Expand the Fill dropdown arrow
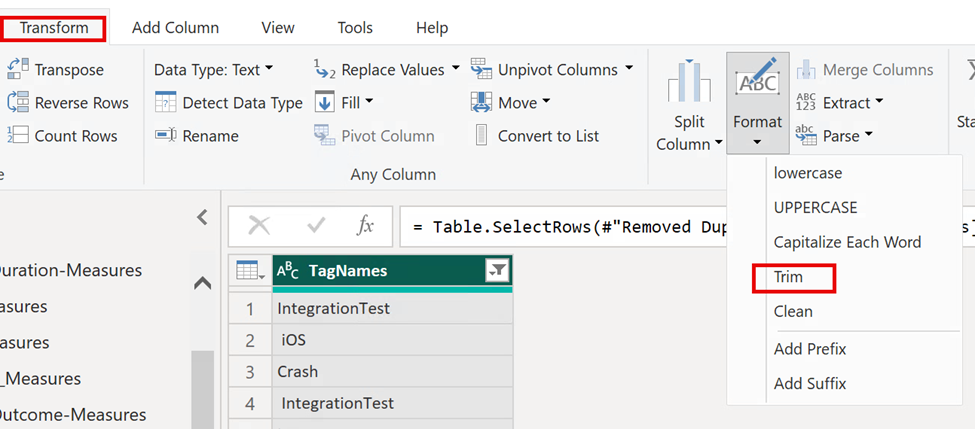Image resolution: width=975 pixels, height=429 pixels. (369, 101)
